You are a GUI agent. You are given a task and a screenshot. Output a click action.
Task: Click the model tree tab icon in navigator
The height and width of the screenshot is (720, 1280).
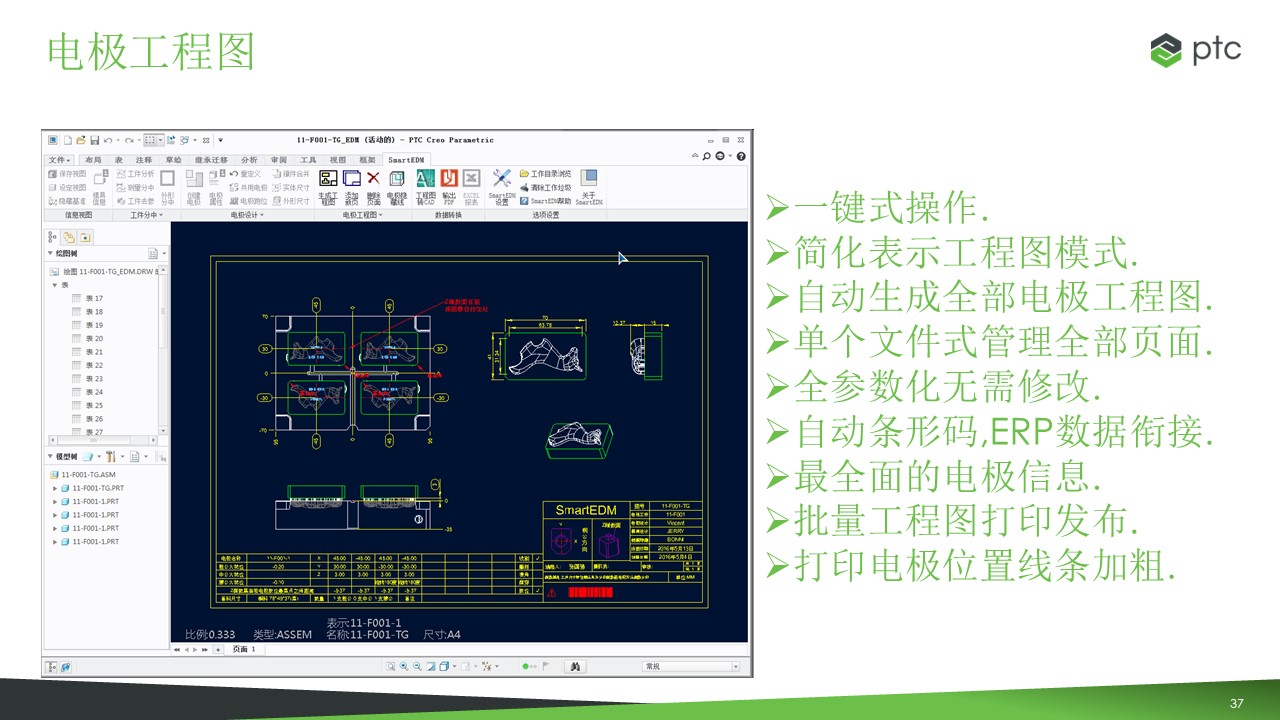(x=53, y=237)
